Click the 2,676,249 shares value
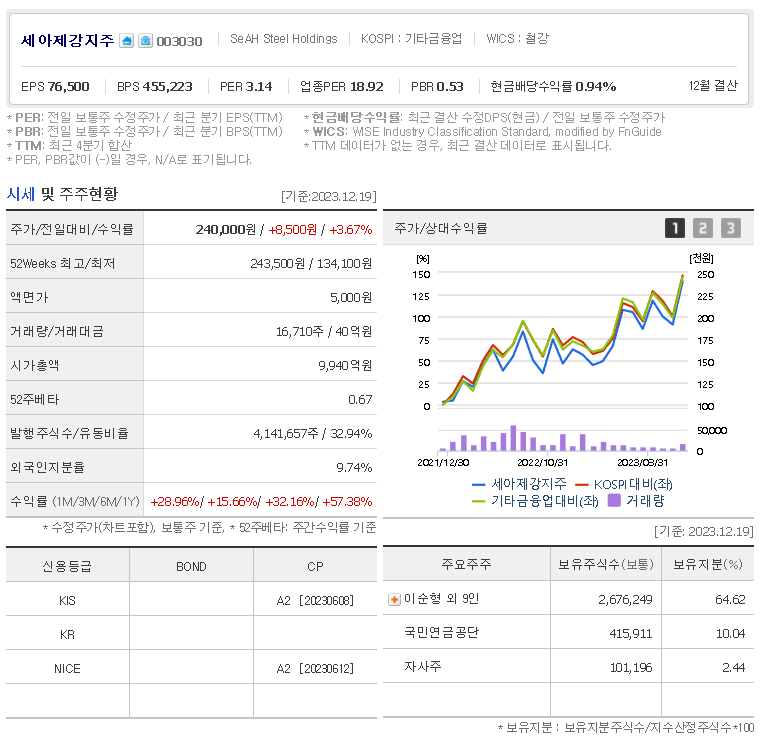Screen dimensions: 762x739 click(625, 600)
